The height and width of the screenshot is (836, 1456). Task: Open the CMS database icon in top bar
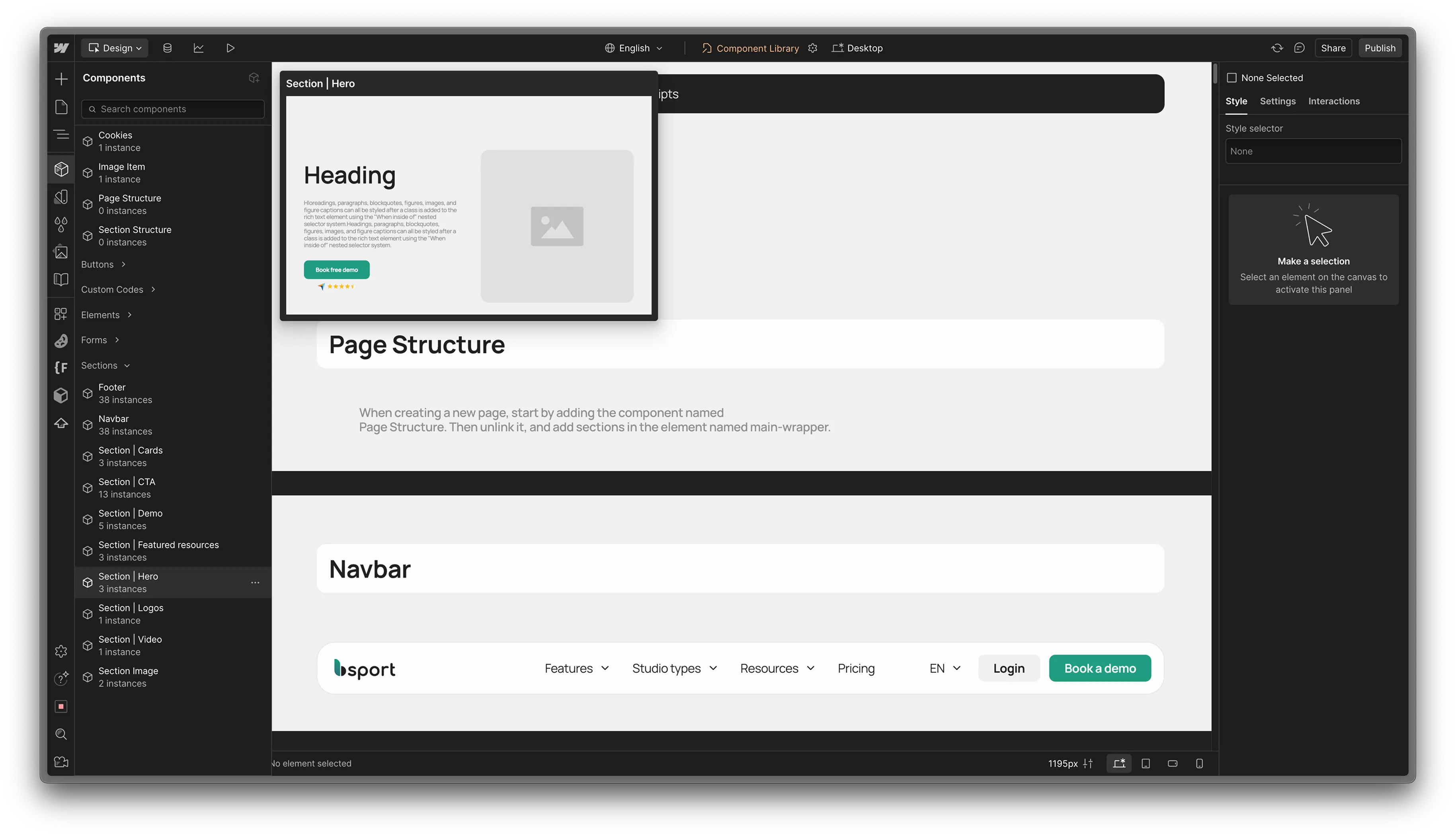coord(167,48)
